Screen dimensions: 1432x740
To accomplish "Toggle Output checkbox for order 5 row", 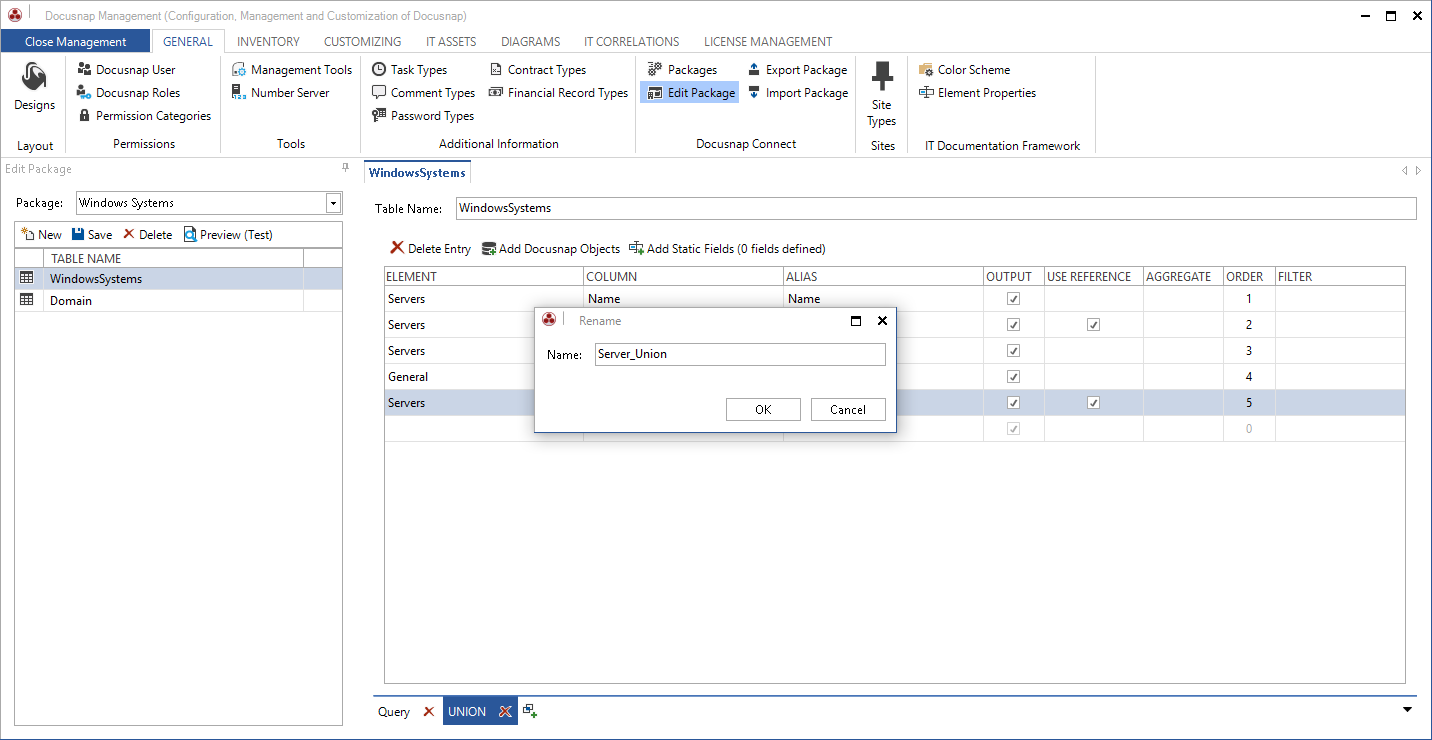I will tap(1013, 403).
